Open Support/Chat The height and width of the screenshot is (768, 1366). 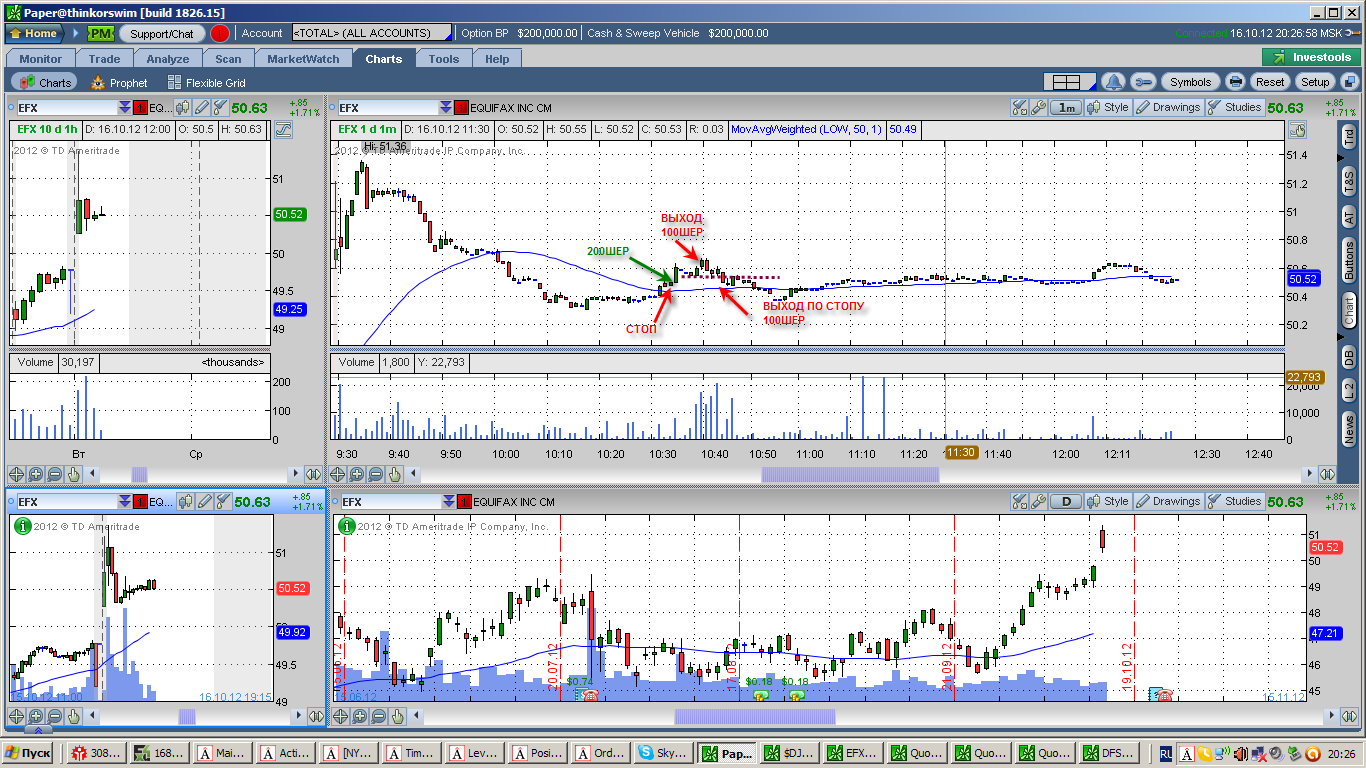162,33
